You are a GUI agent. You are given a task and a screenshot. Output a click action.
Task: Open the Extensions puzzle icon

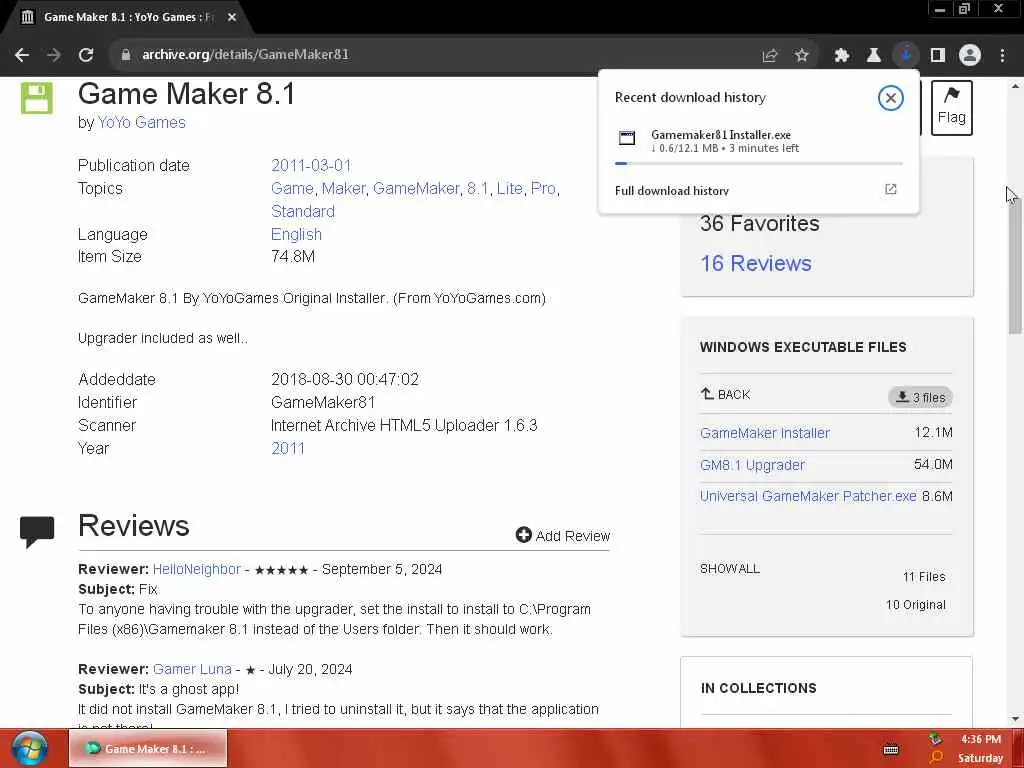tap(841, 56)
